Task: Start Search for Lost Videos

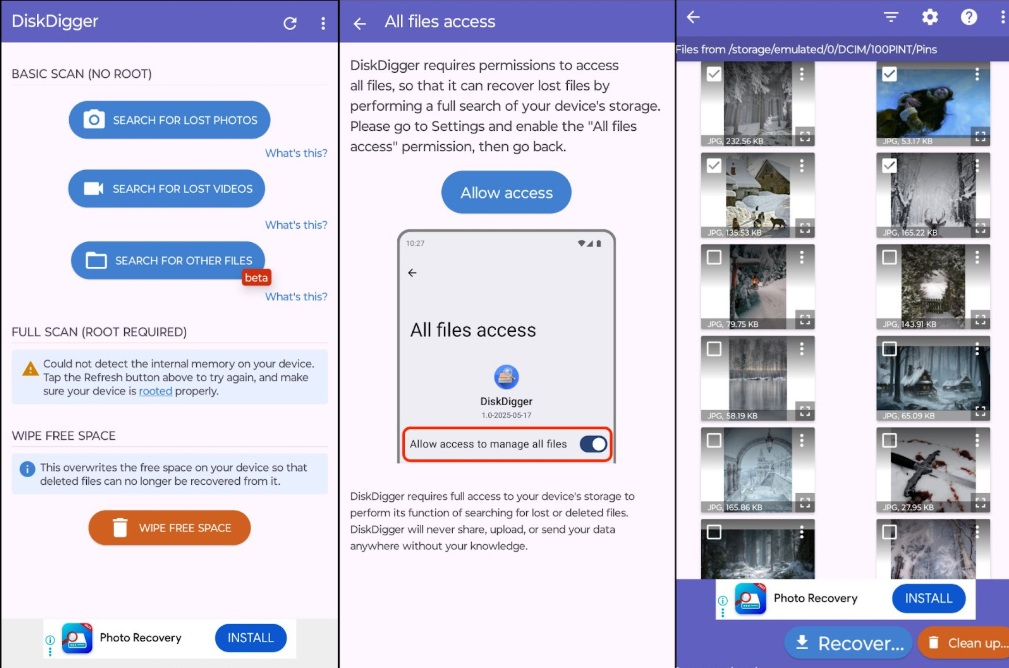Action: click(167, 189)
